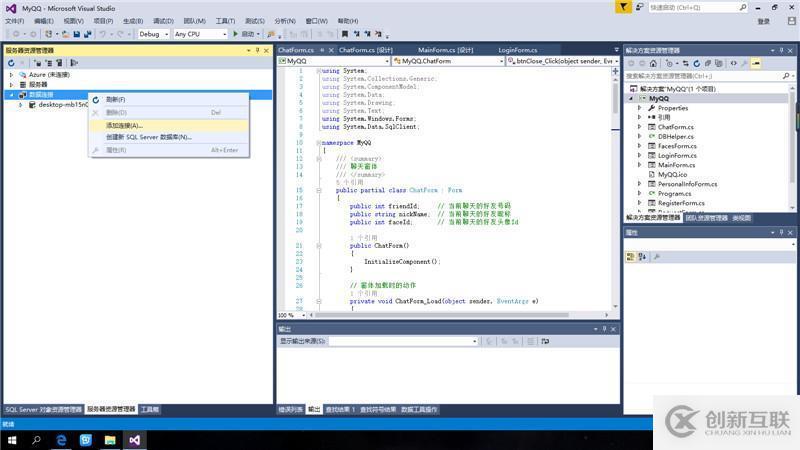Expand the Azure node in Server Explorer
Screen dimensions: 800x450
[x=12, y=74]
